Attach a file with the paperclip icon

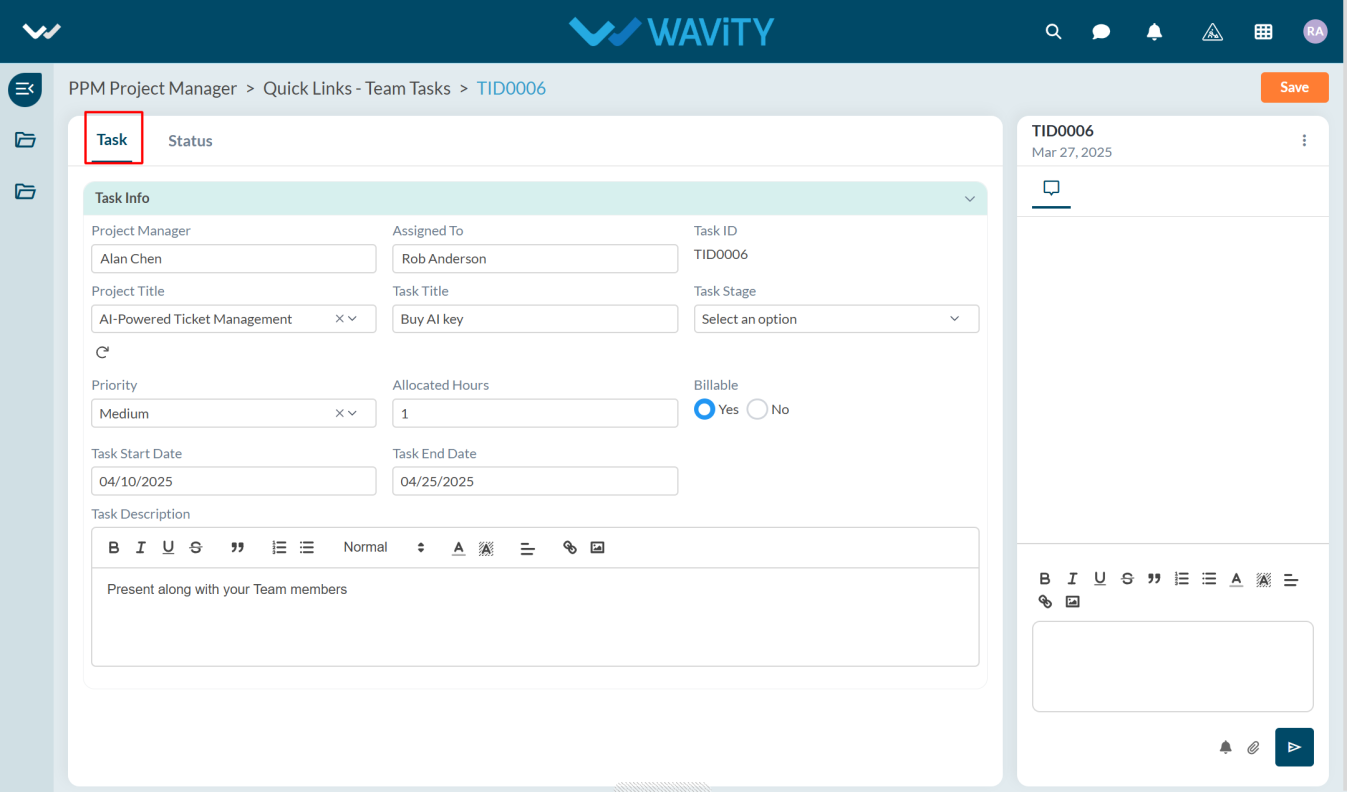pyautogui.click(x=1253, y=747)
